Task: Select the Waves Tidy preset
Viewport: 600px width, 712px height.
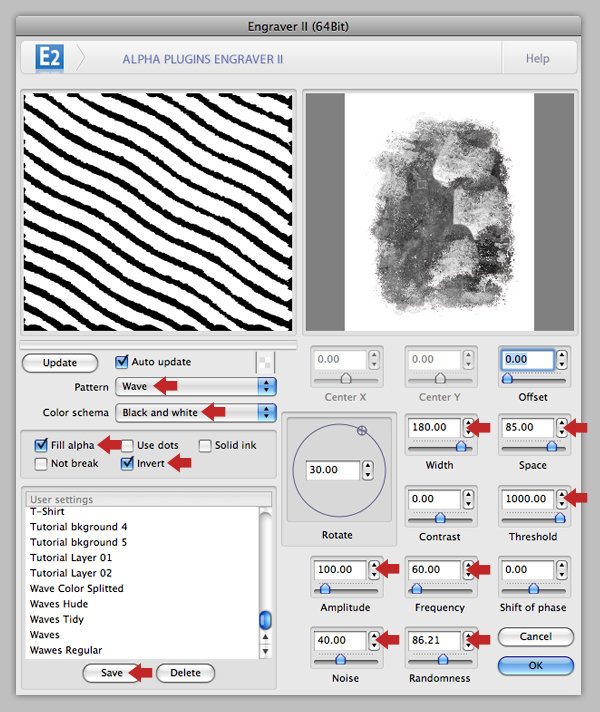Action: pyautogui.click(x=143, y=619)
